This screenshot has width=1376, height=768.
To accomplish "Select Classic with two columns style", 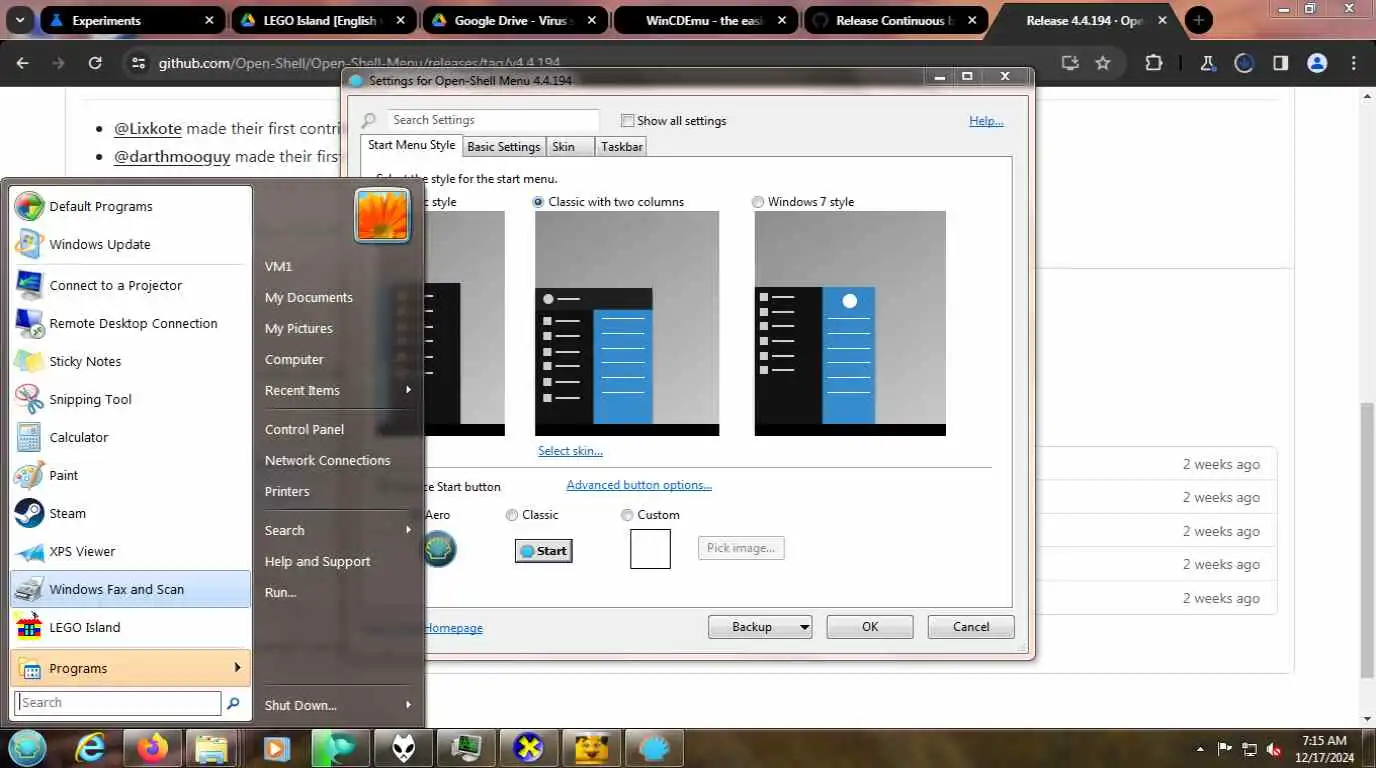I will 539,201.
